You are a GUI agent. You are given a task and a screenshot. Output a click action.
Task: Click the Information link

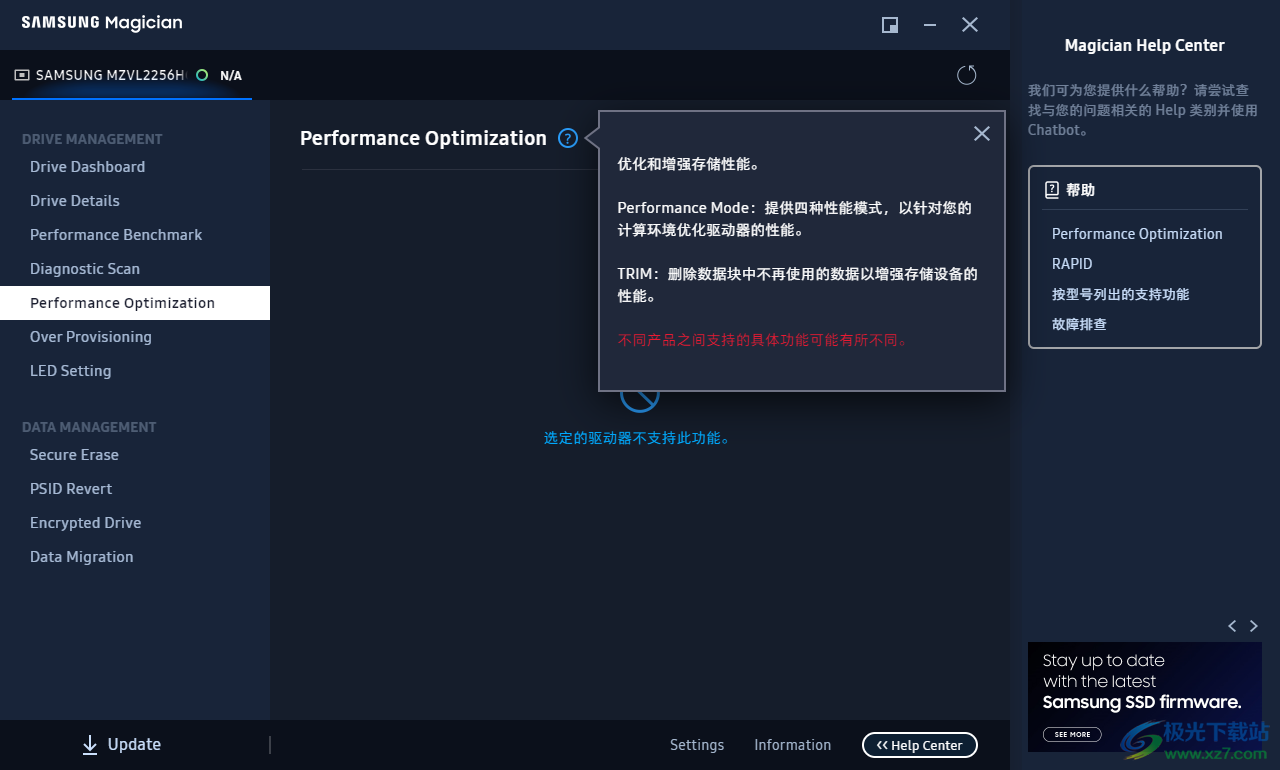click(x=792, y=745)
